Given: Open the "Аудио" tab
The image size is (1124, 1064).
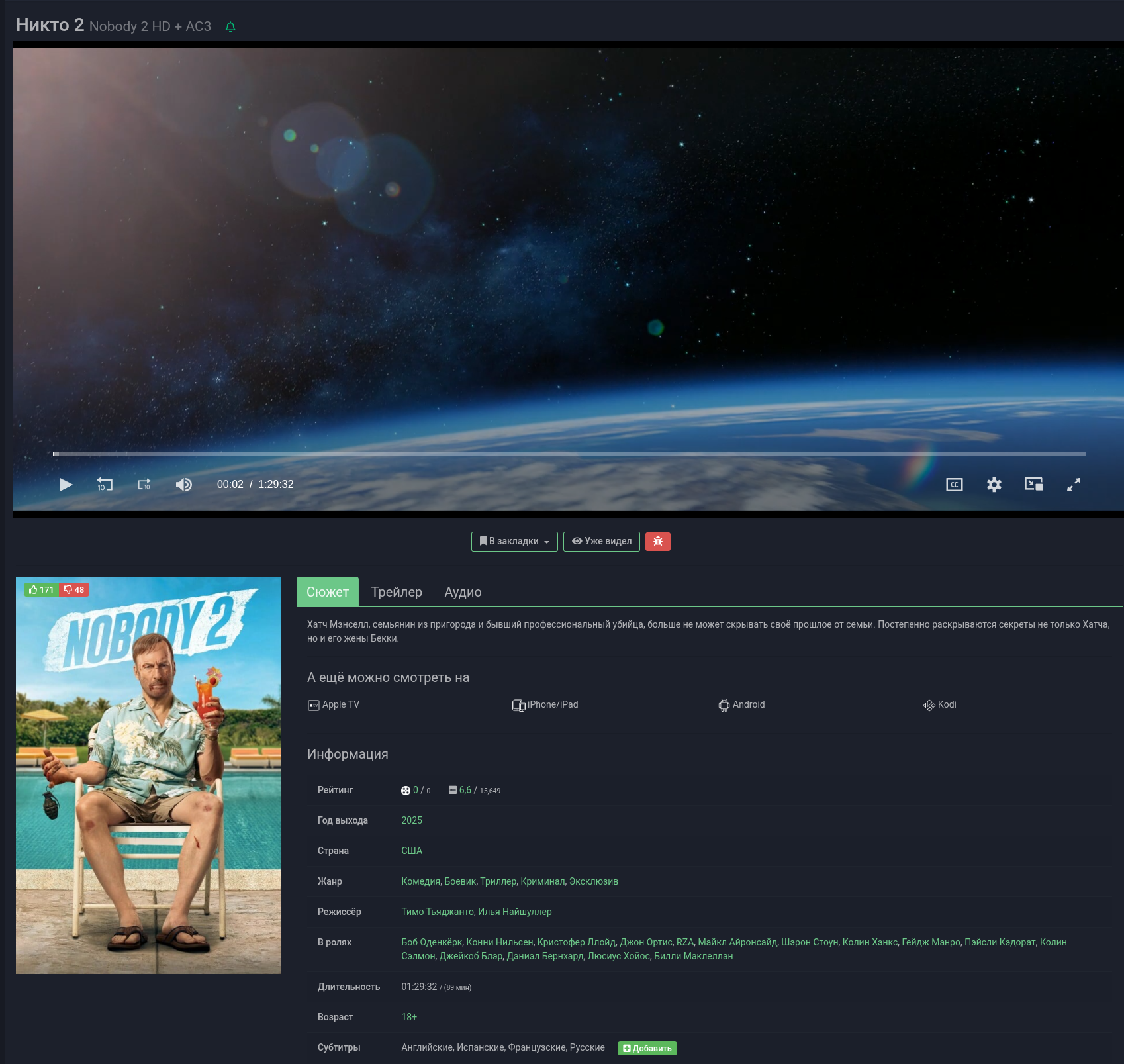Looking at the screenshot, I should 463,592.
